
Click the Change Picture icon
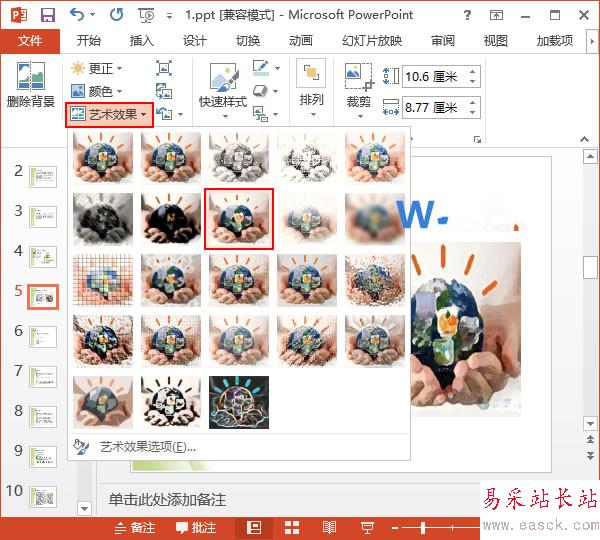click(x=164, y=91)
